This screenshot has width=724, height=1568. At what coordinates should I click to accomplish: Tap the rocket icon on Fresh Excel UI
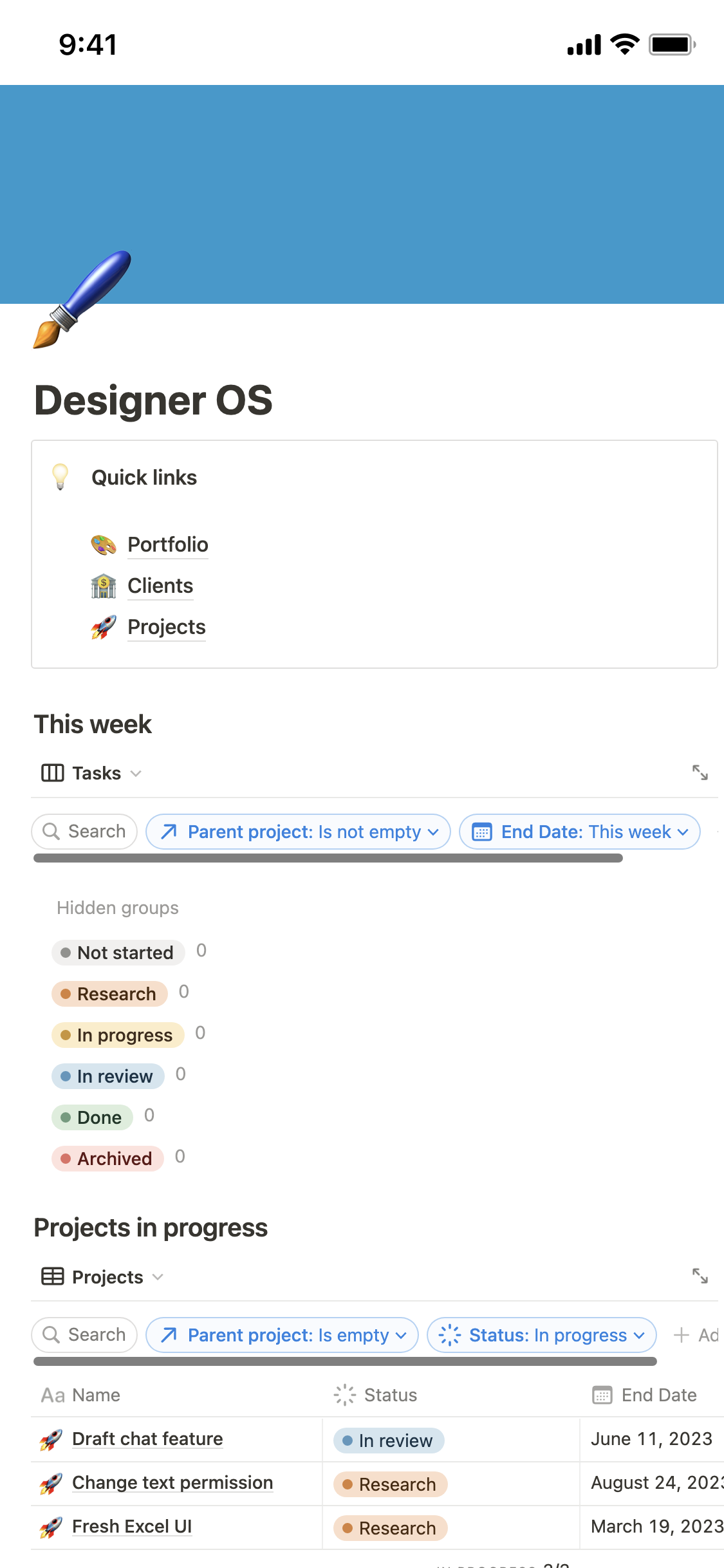(51, 1527)
